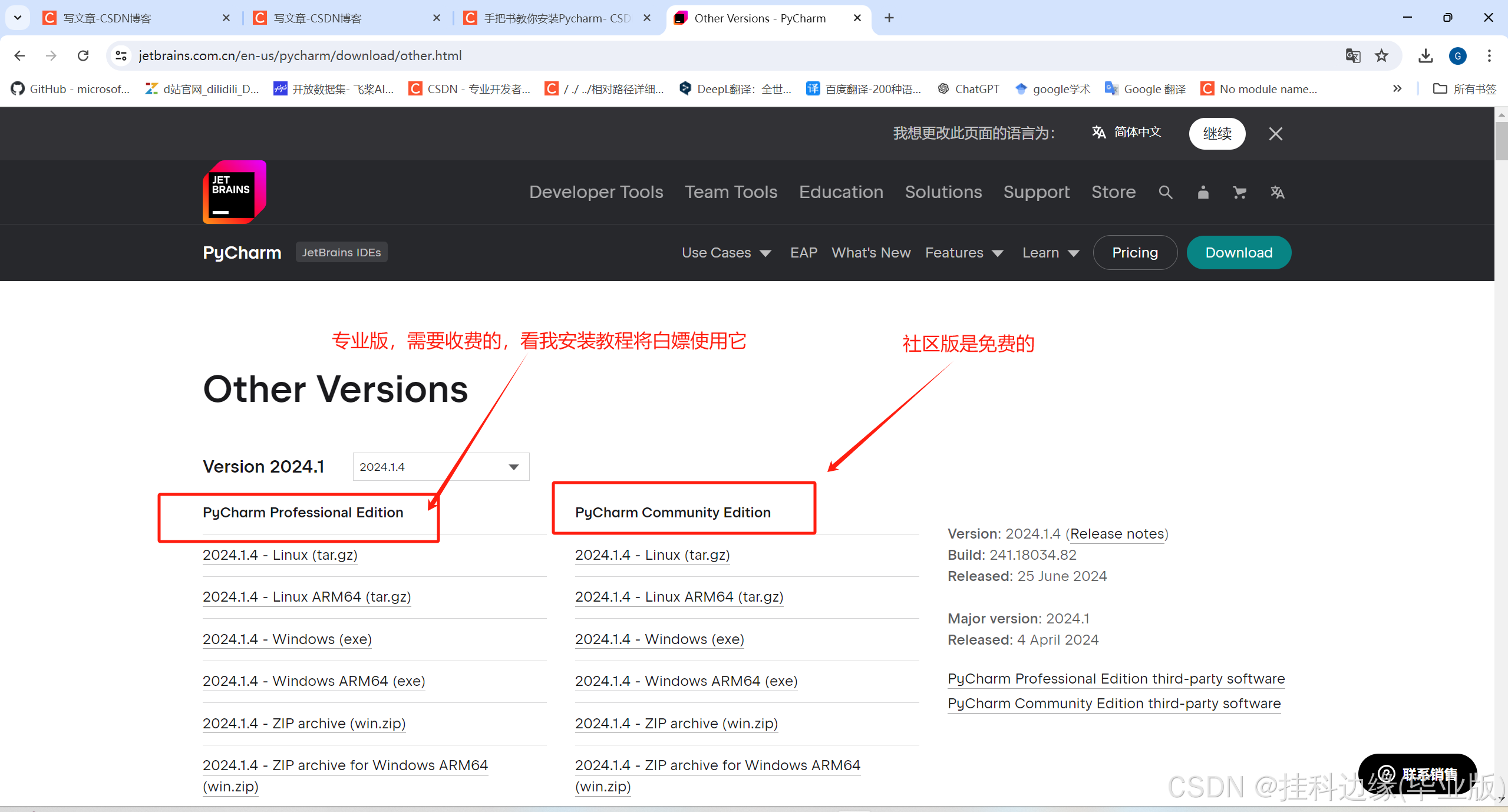Click the green Download button
Image resolution: width=1508 pixels, height=812 pixels.
point(1239,253)
